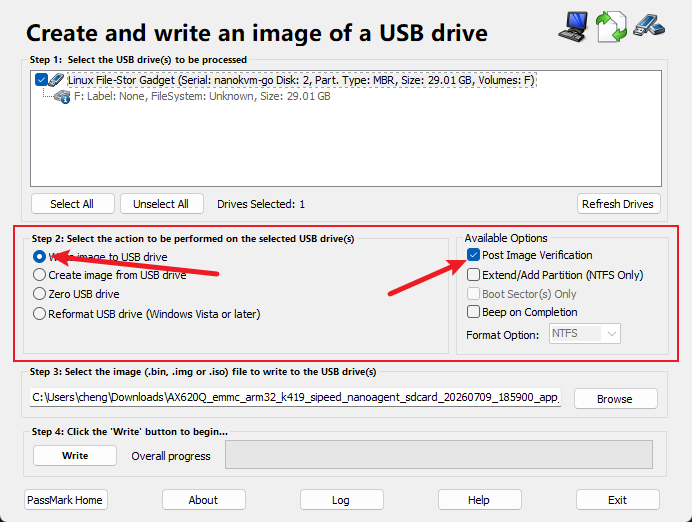Click the green arrows document icon

click(x=611, y=27)
